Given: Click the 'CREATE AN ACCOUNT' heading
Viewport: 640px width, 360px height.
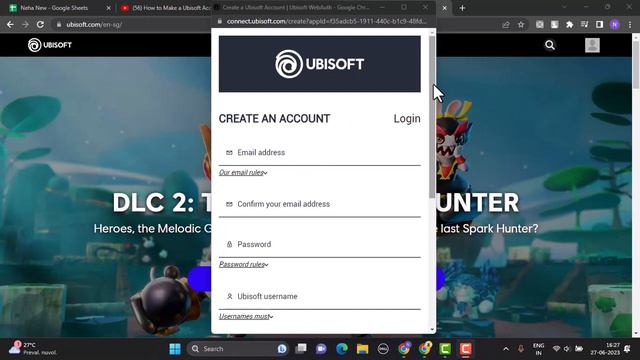Looking at the screenshot, I should pos(274,119).
